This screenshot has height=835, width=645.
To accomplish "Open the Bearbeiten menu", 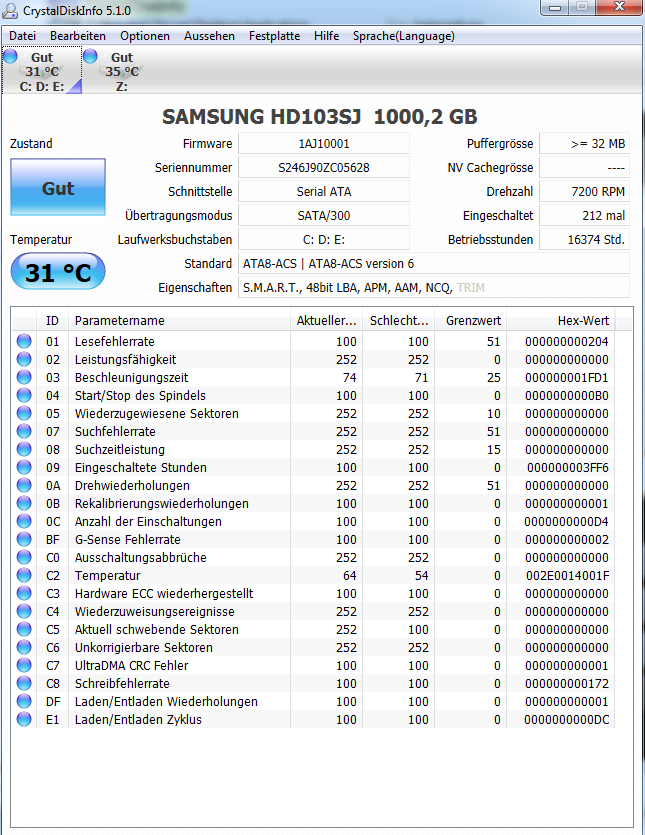I will click(78, 36).
